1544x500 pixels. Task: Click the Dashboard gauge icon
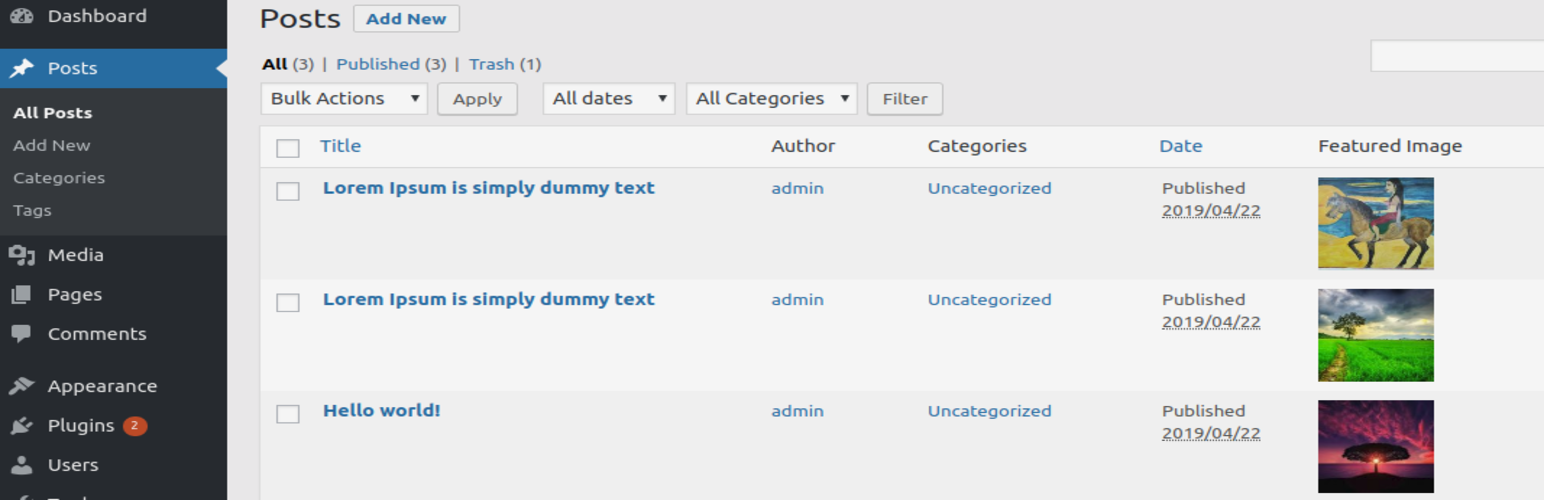(x=21, y=16)
